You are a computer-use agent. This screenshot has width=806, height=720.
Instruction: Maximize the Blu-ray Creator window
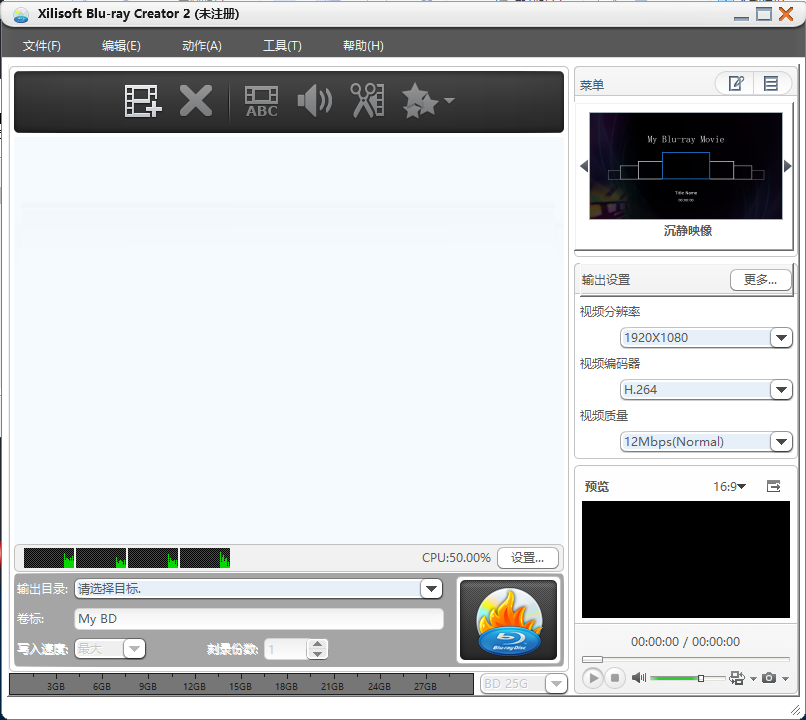pyautogui.click(x=764, y=14)
